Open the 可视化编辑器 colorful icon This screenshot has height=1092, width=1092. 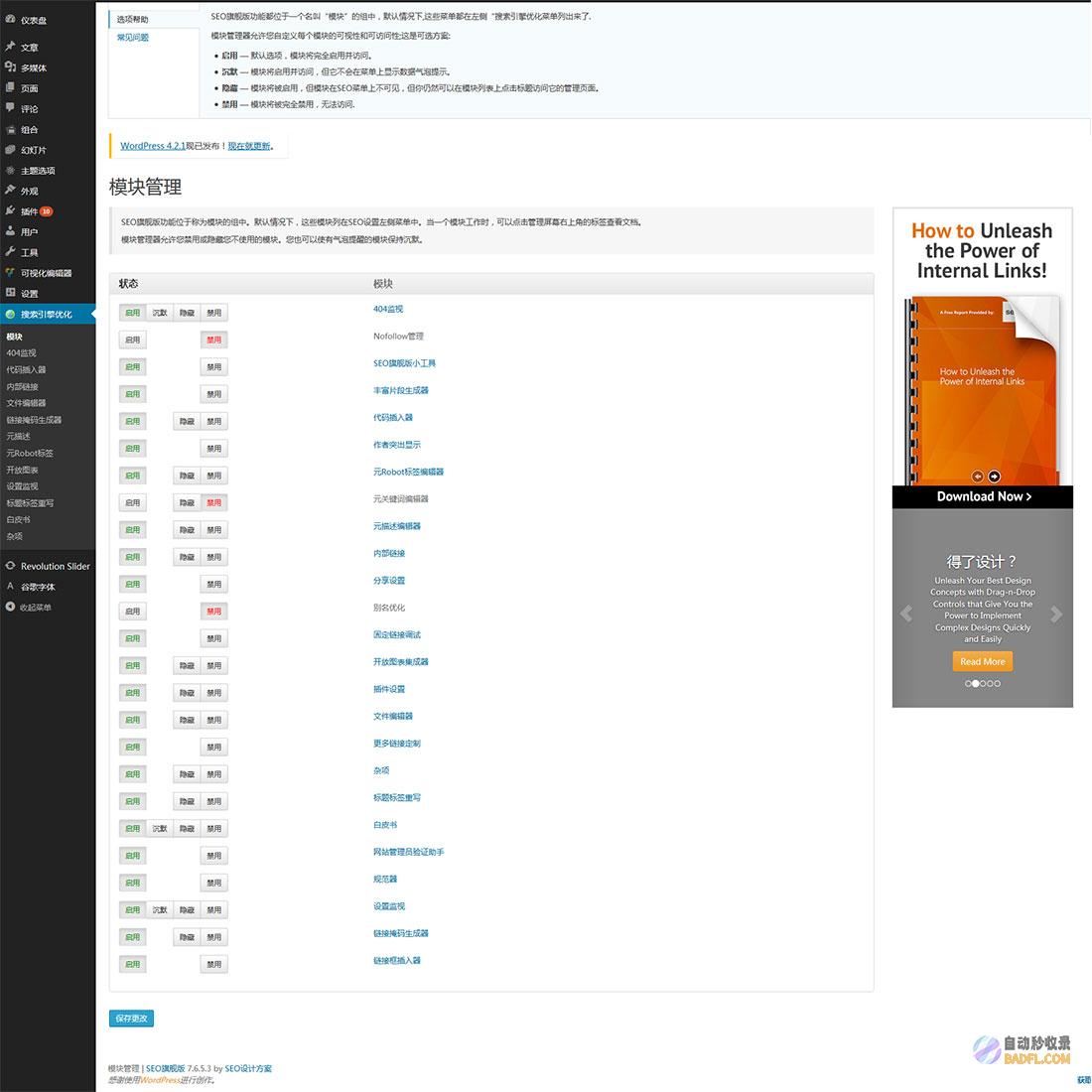(x=10, y=272)
